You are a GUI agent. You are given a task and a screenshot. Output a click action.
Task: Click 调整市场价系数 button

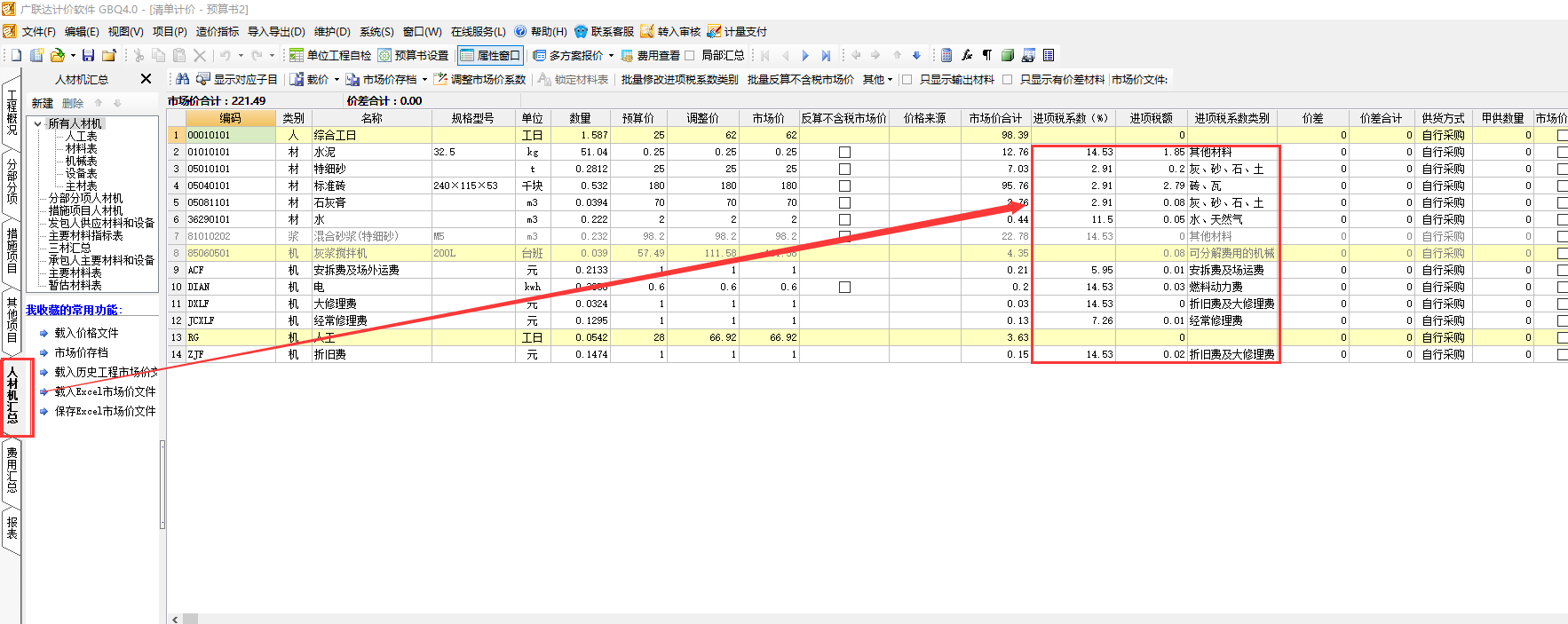click(x=479, y=79)
